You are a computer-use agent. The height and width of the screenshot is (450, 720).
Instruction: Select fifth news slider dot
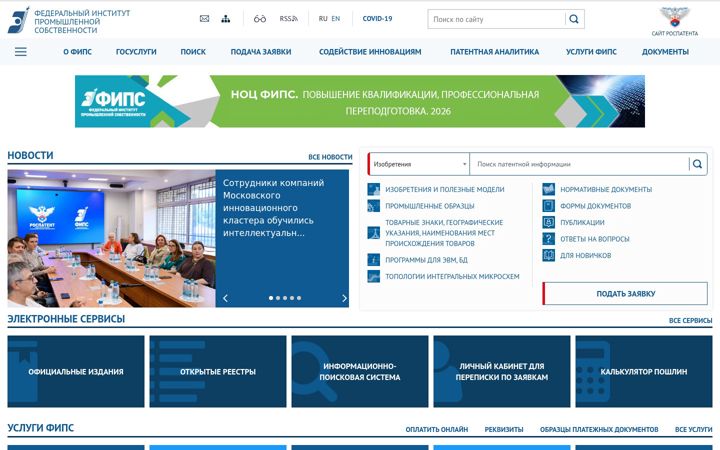pyautogui.click(x=299, y=298)
